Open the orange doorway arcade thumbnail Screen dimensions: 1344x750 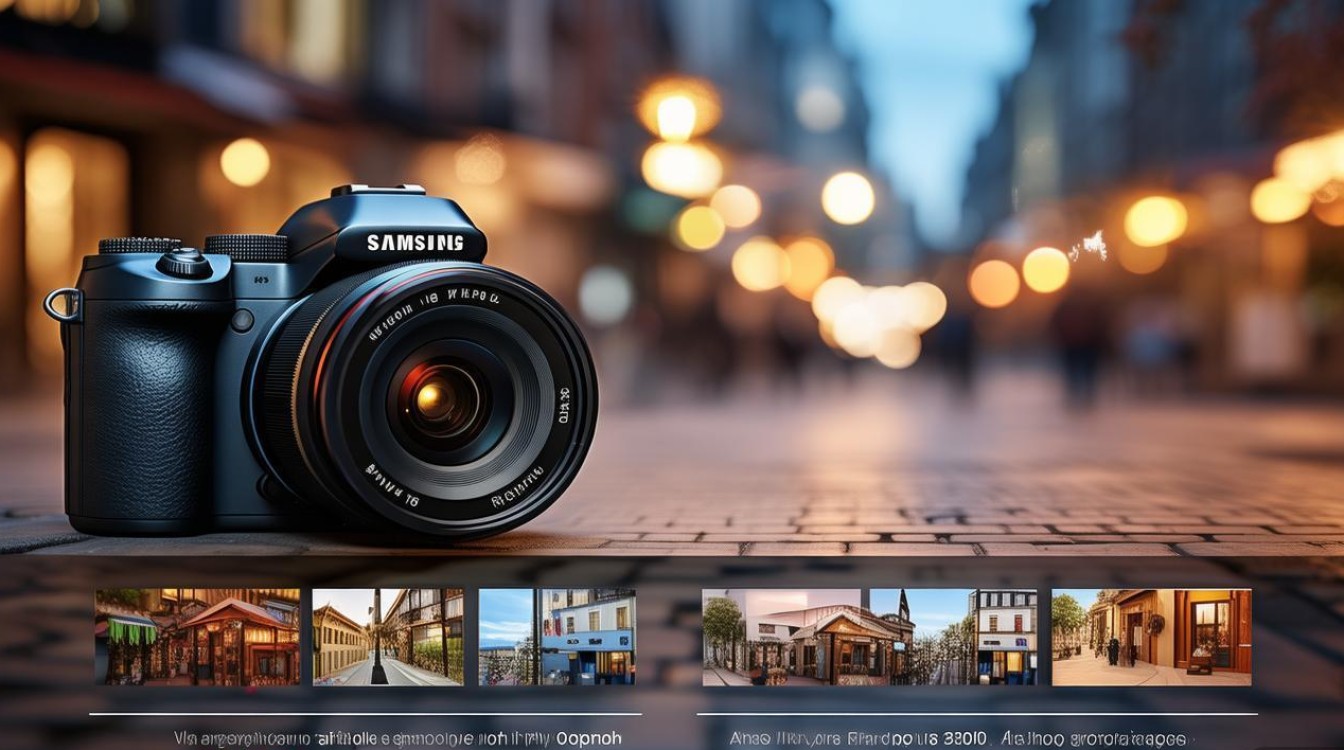(1150, 637)
